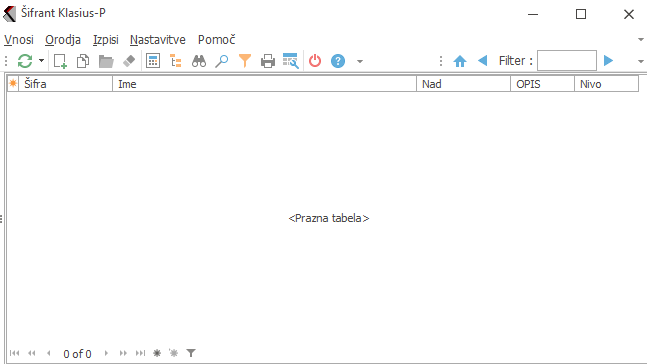Set bookmark star in navigator
The height and width of the screenshot is (364, 647).
[157, 353]
